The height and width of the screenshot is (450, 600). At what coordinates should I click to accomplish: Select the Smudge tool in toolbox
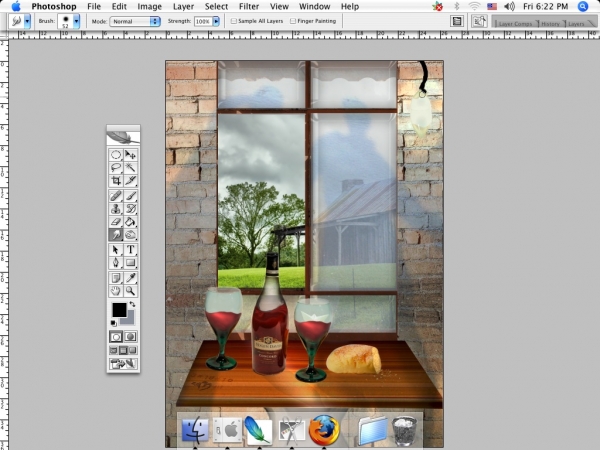click(x=116, y=235)
